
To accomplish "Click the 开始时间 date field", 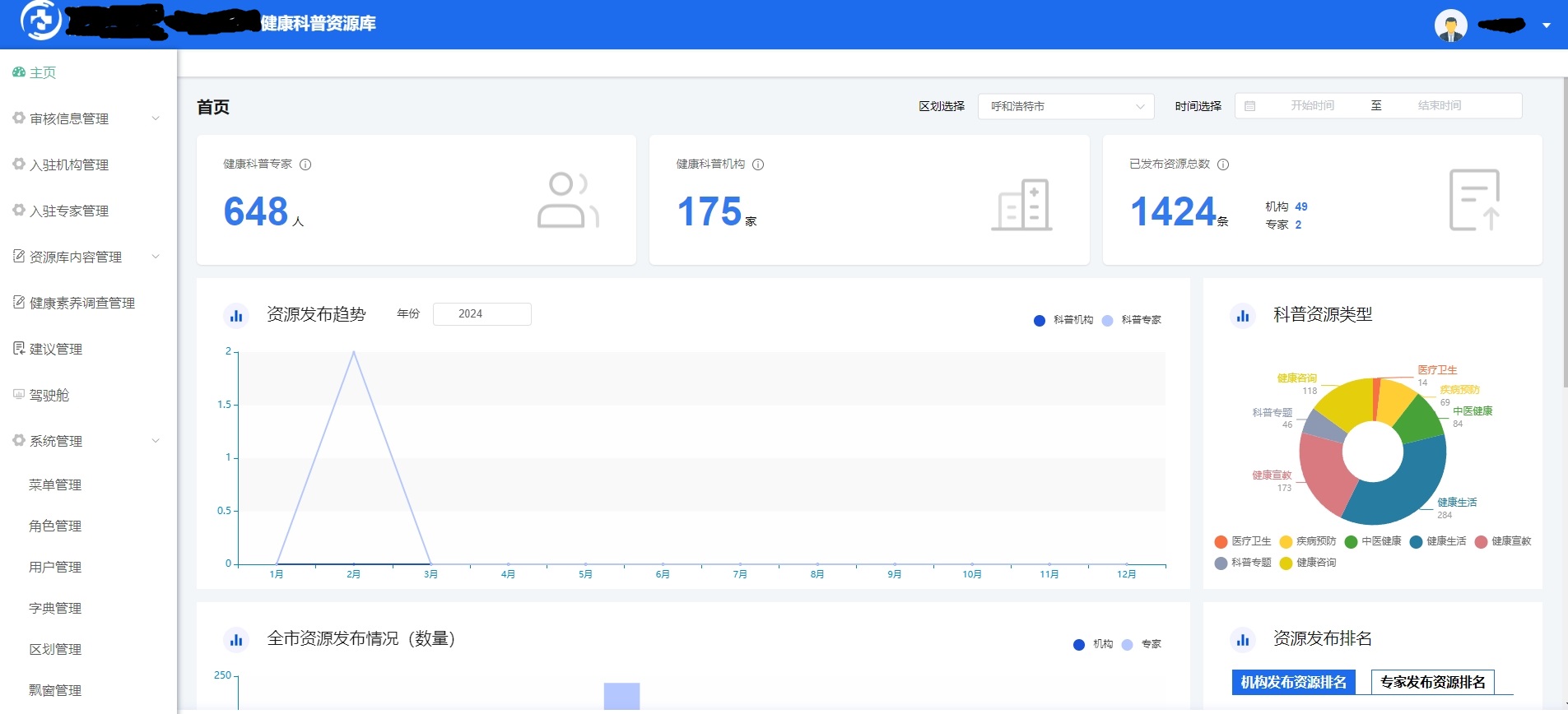I will [1312, 105].
